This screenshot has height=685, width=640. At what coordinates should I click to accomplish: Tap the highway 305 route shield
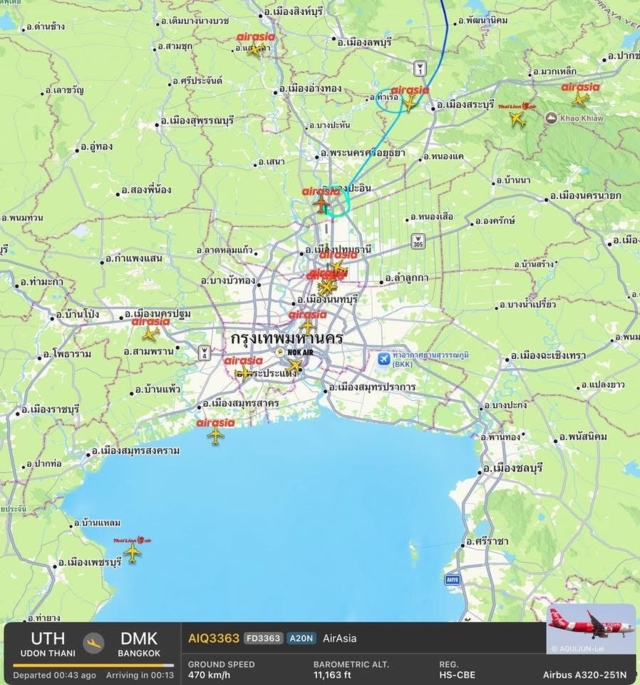418,241
